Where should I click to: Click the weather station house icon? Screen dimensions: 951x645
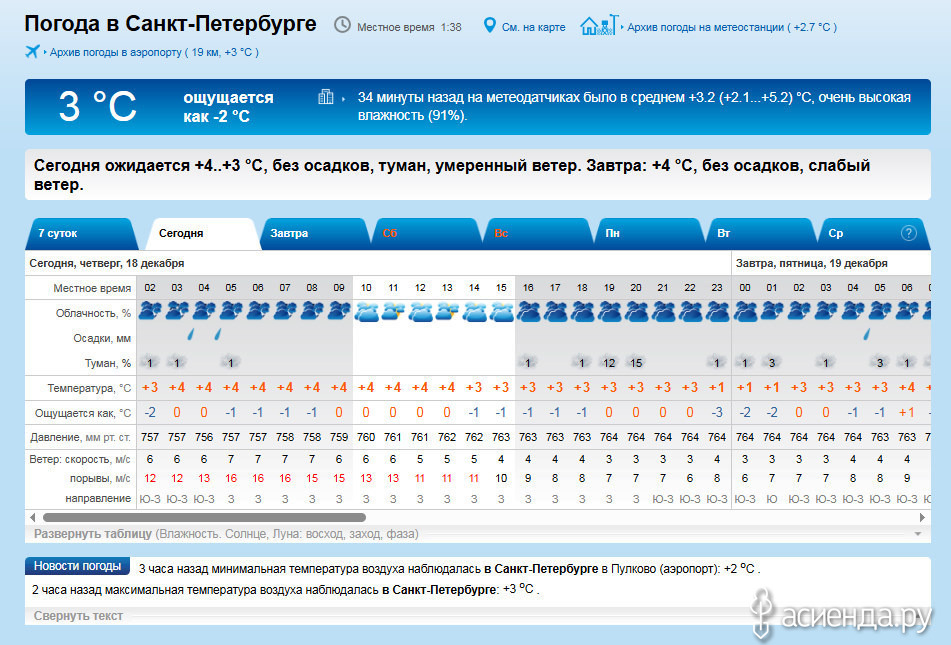[596, 25]
